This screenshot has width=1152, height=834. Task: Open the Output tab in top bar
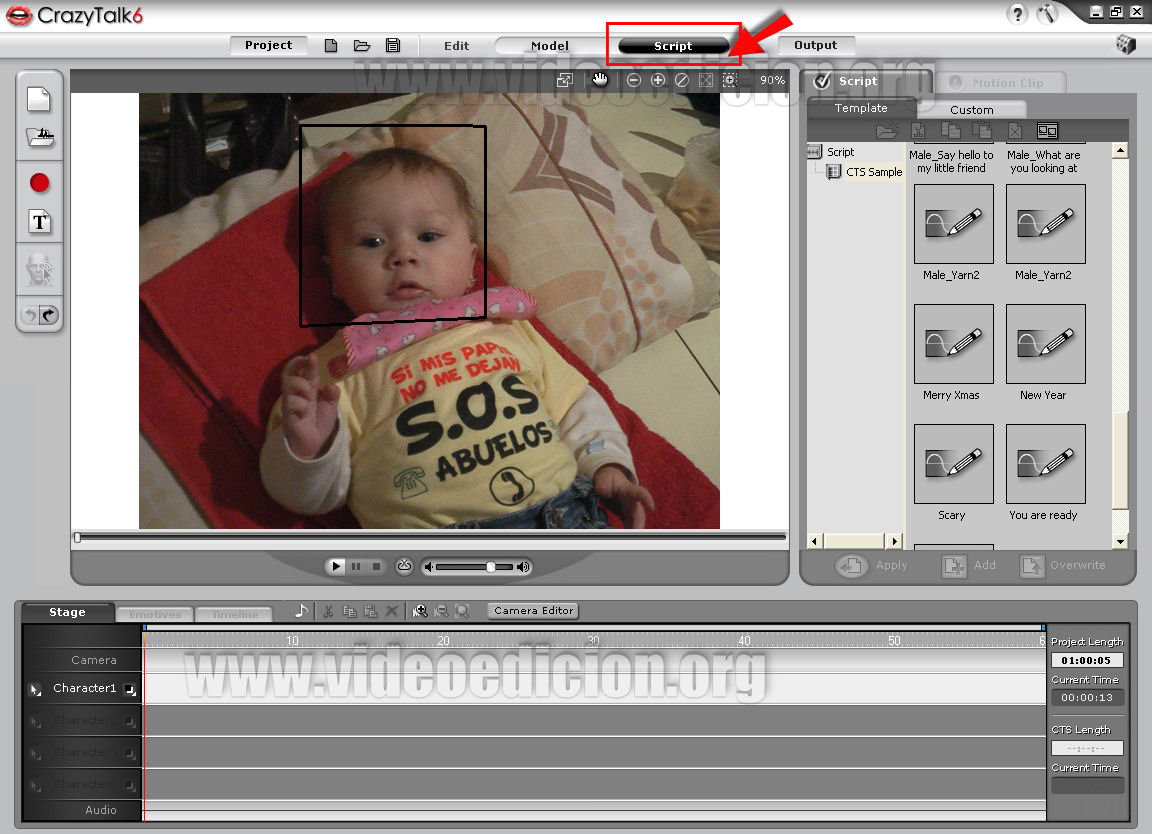click(815, 45)
